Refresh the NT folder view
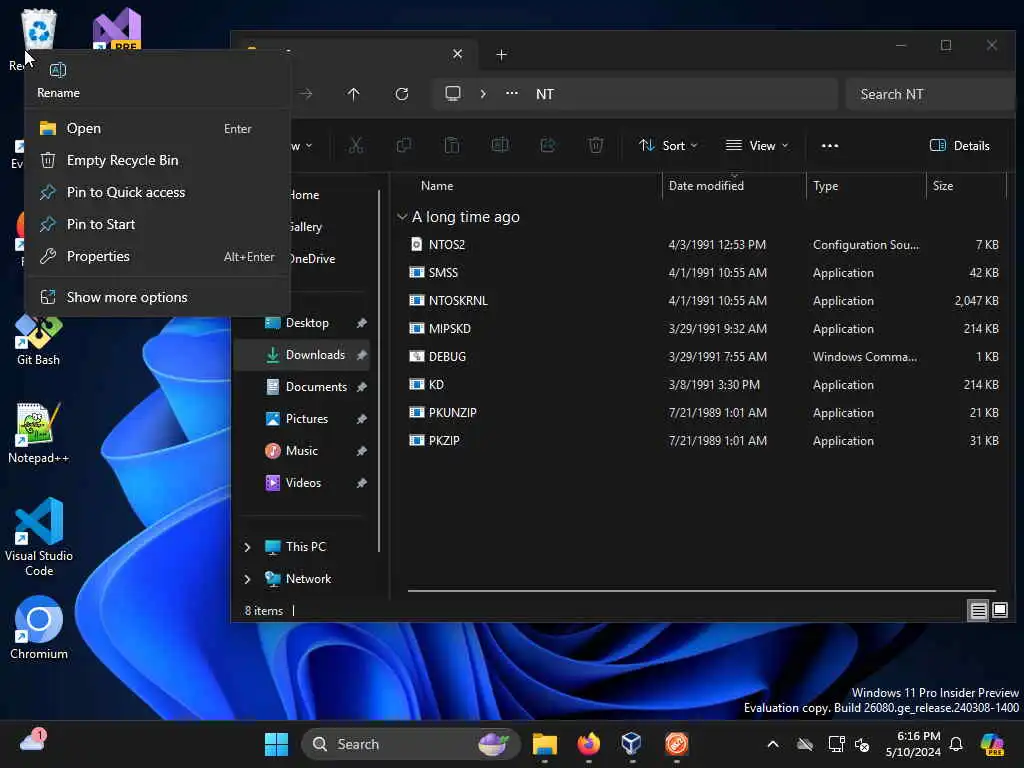The width and height of the screenshot is (1024, 768). tap(402, 94)
